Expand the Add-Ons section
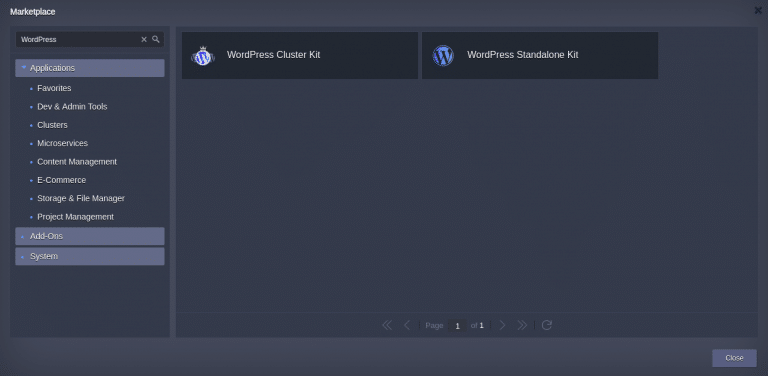 point(90,236)
